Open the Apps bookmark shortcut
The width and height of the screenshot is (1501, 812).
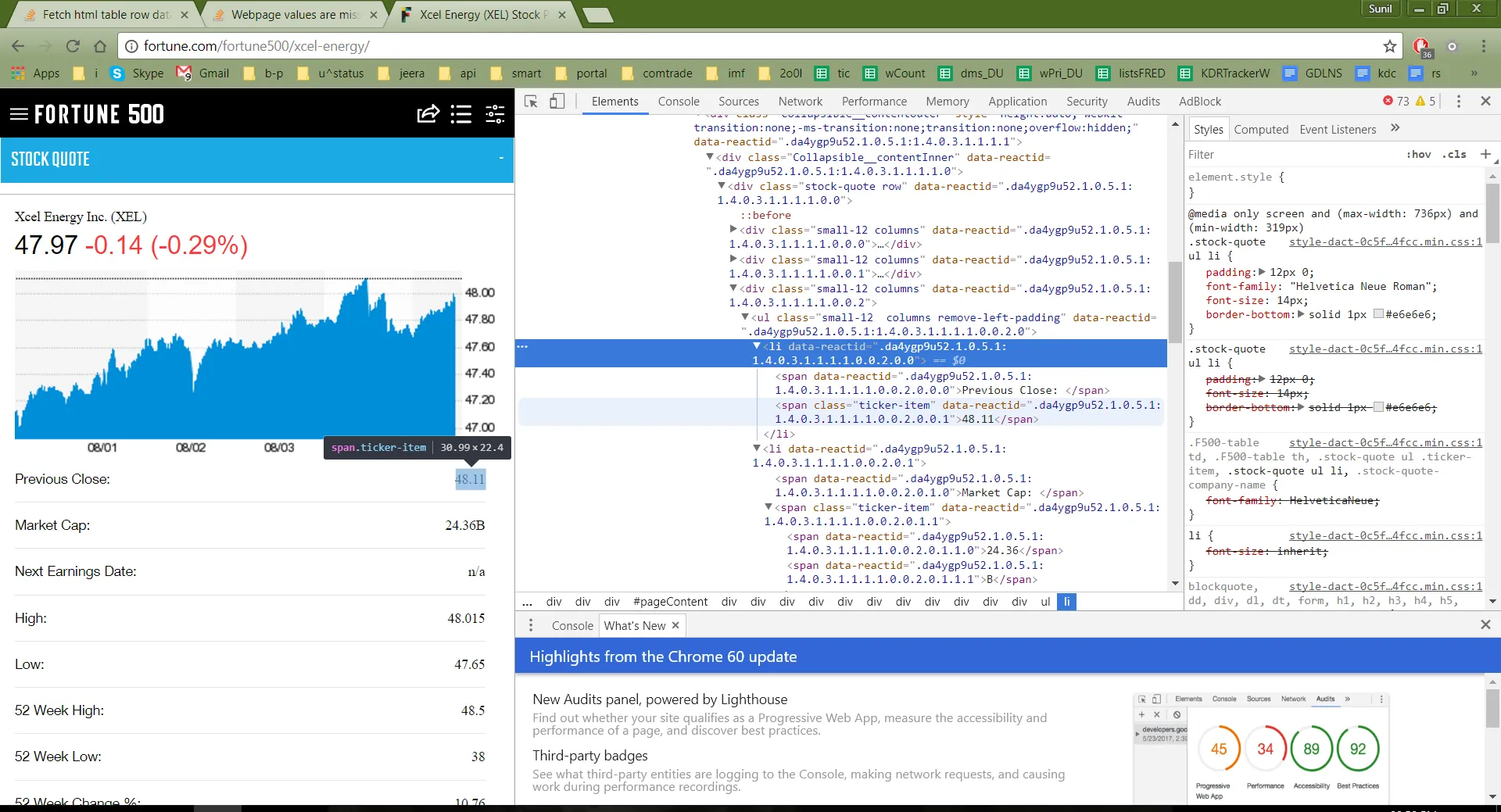pyautogui.click(x=35, y=73)
